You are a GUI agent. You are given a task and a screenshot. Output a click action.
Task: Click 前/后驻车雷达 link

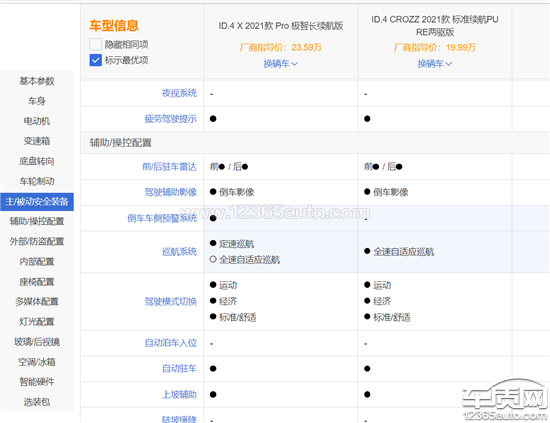[x=170, y=167]
